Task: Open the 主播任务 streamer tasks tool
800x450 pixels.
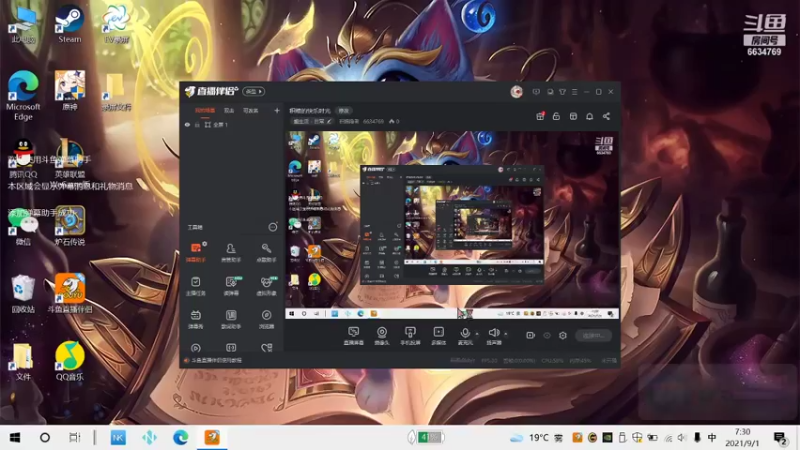Action: 195,286
